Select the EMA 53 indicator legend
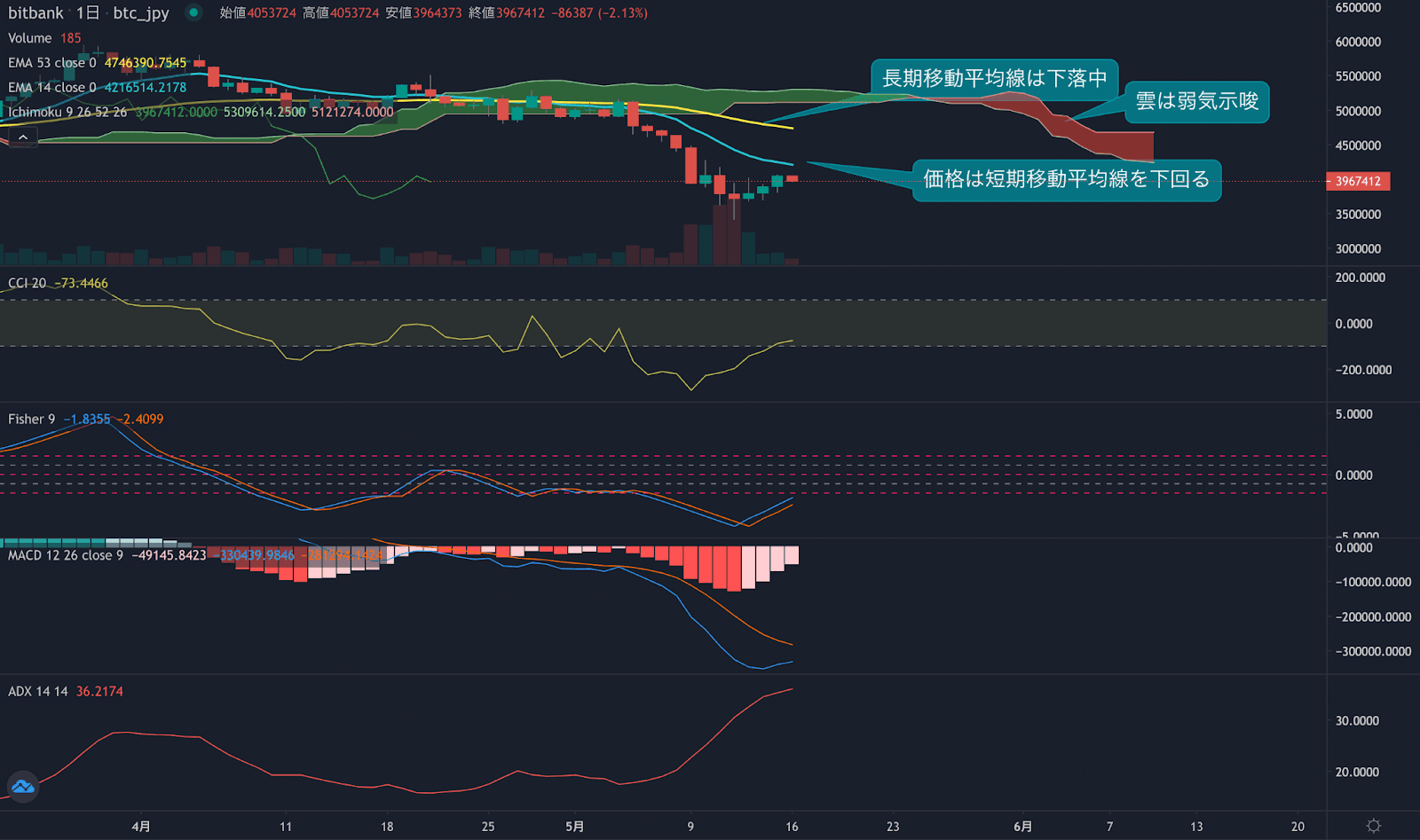Image resolution: width=1420 pixels, height=840 pixels. click(51, 63)
